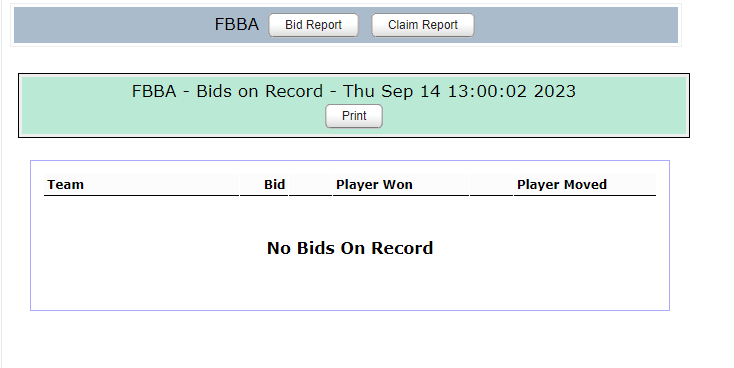The height and width of the screenshot is (368, 734).
Task: Open the Claim Report
Action: pos(423,25)
